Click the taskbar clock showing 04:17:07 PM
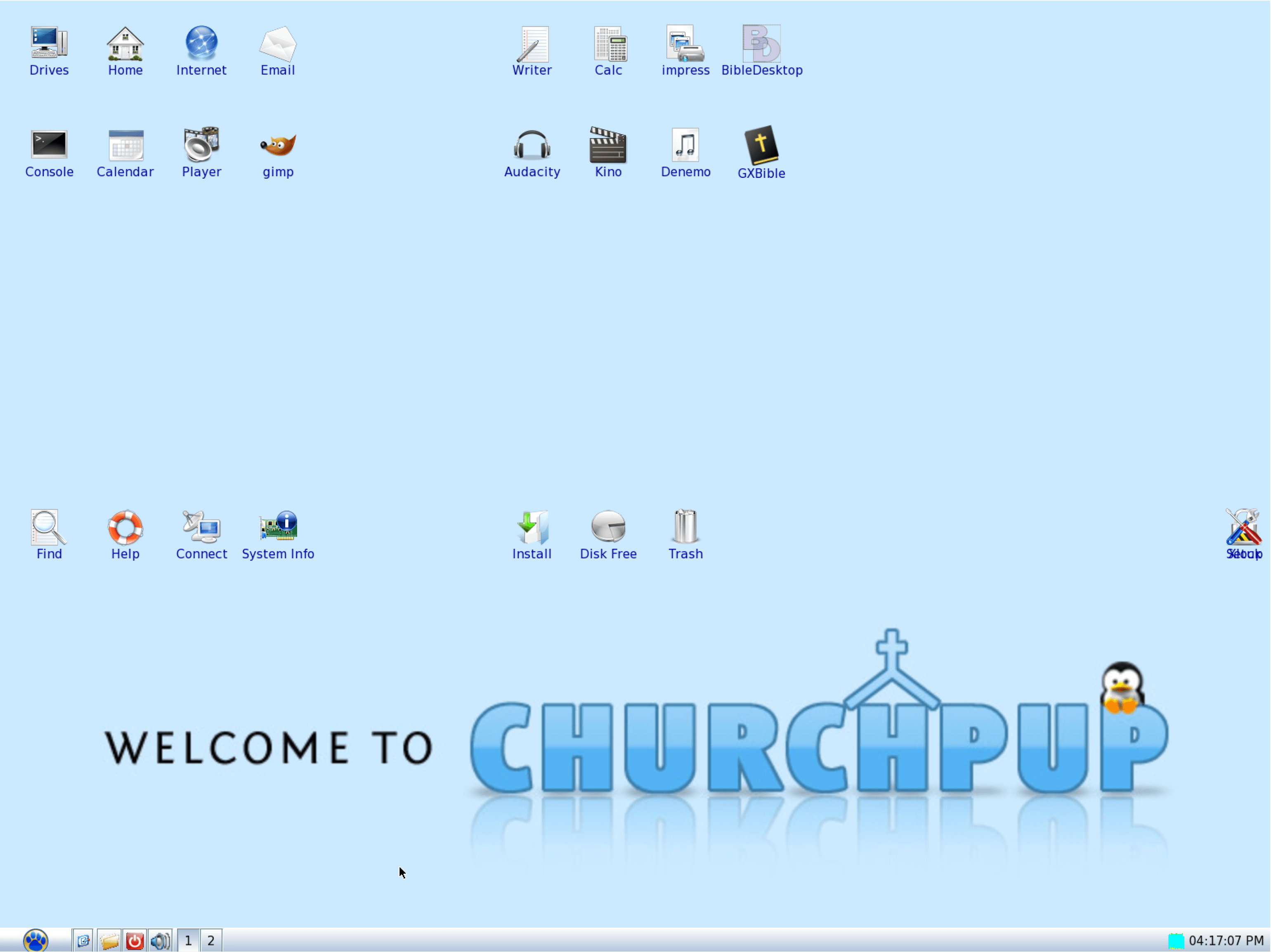The width and height of the screenshot is (1271, 952). [x=1226, y=940]
